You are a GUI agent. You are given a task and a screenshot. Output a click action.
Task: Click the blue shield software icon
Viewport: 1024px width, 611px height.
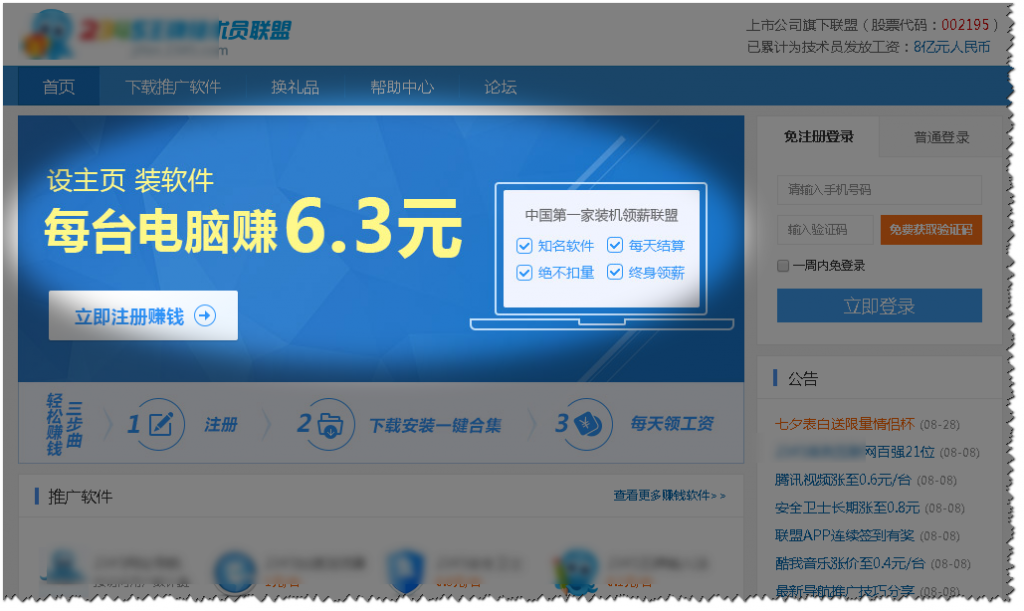[403, 568]
